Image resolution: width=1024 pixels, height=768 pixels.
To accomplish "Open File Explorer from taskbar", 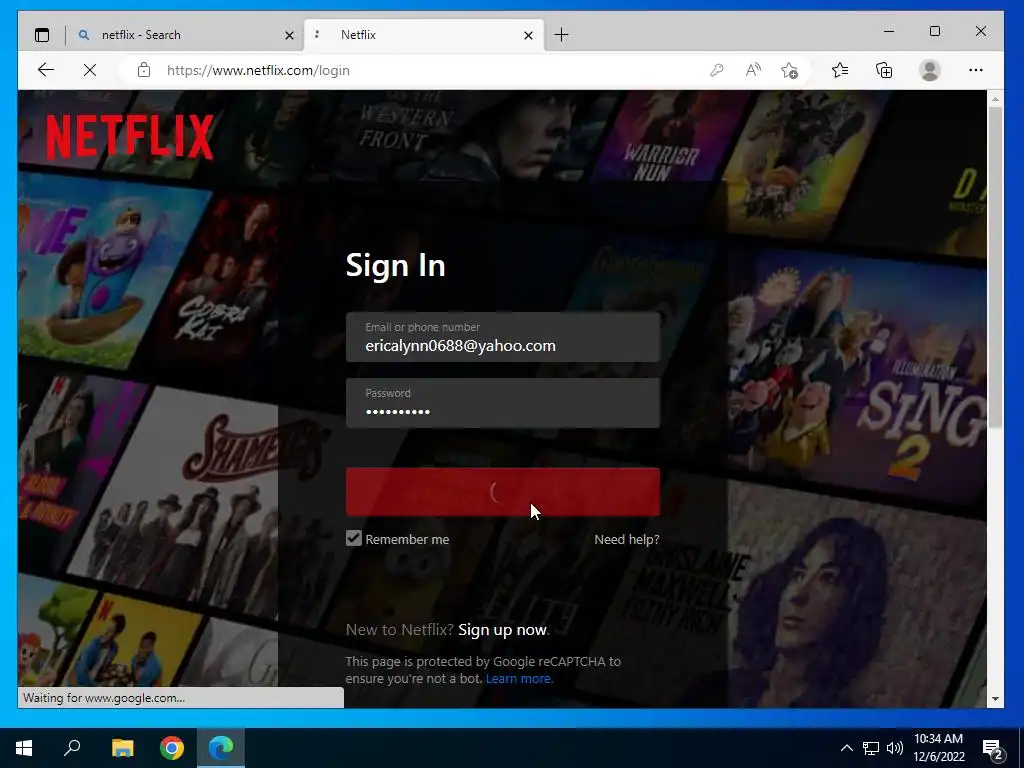I will 122,748.
